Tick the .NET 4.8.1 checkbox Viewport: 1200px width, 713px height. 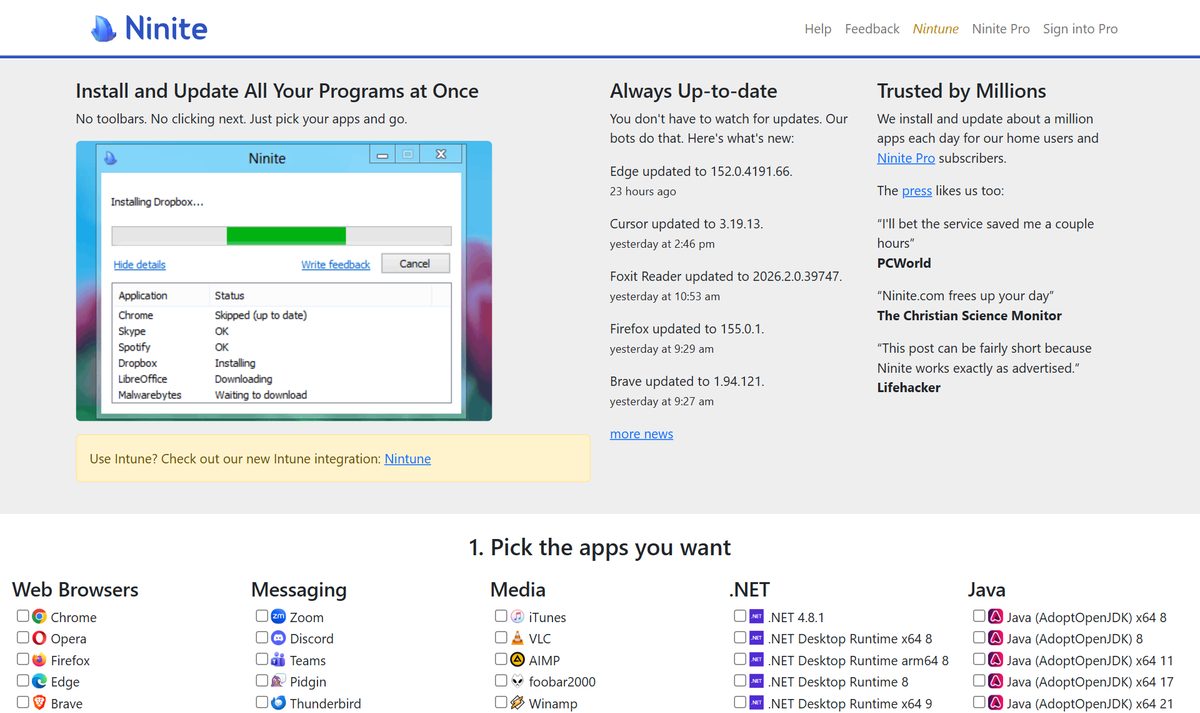coord(739,616)
